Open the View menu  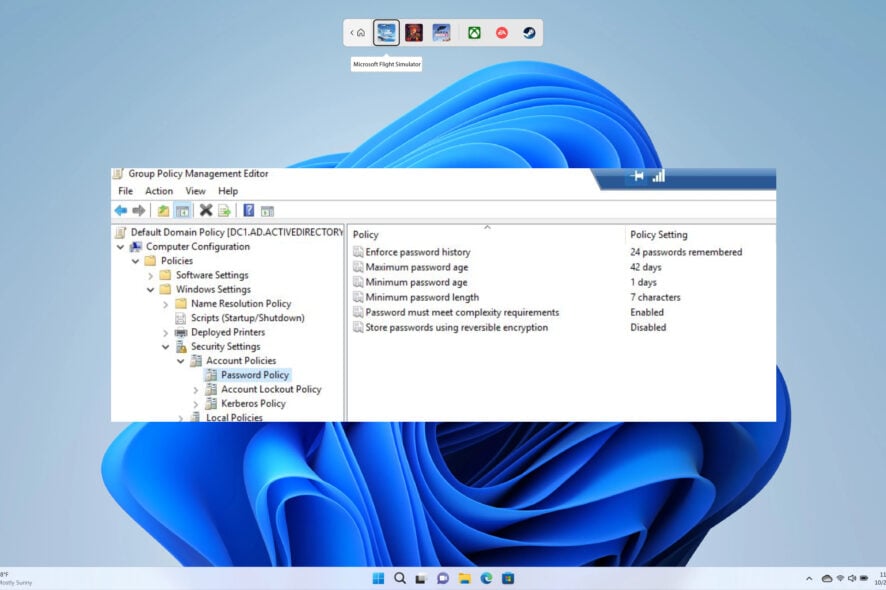[x=195, y=191]
